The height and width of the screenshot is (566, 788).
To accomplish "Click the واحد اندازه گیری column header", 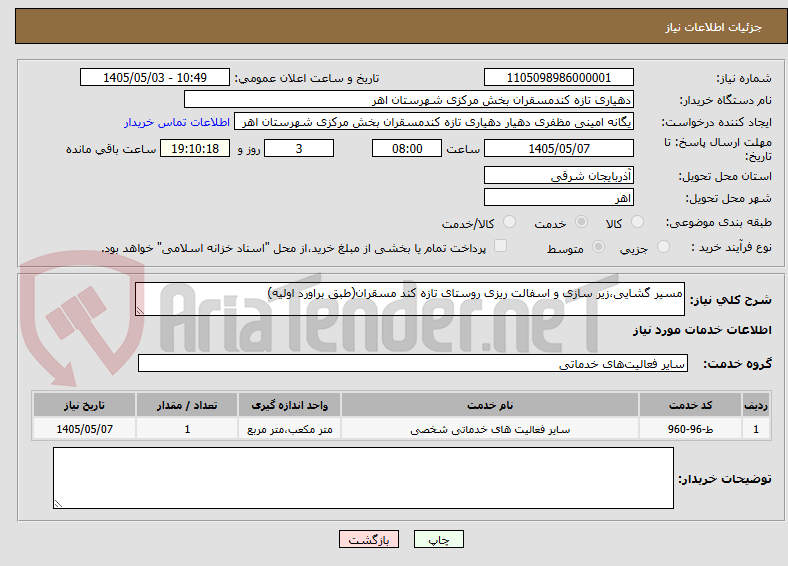I will (289, 405).
